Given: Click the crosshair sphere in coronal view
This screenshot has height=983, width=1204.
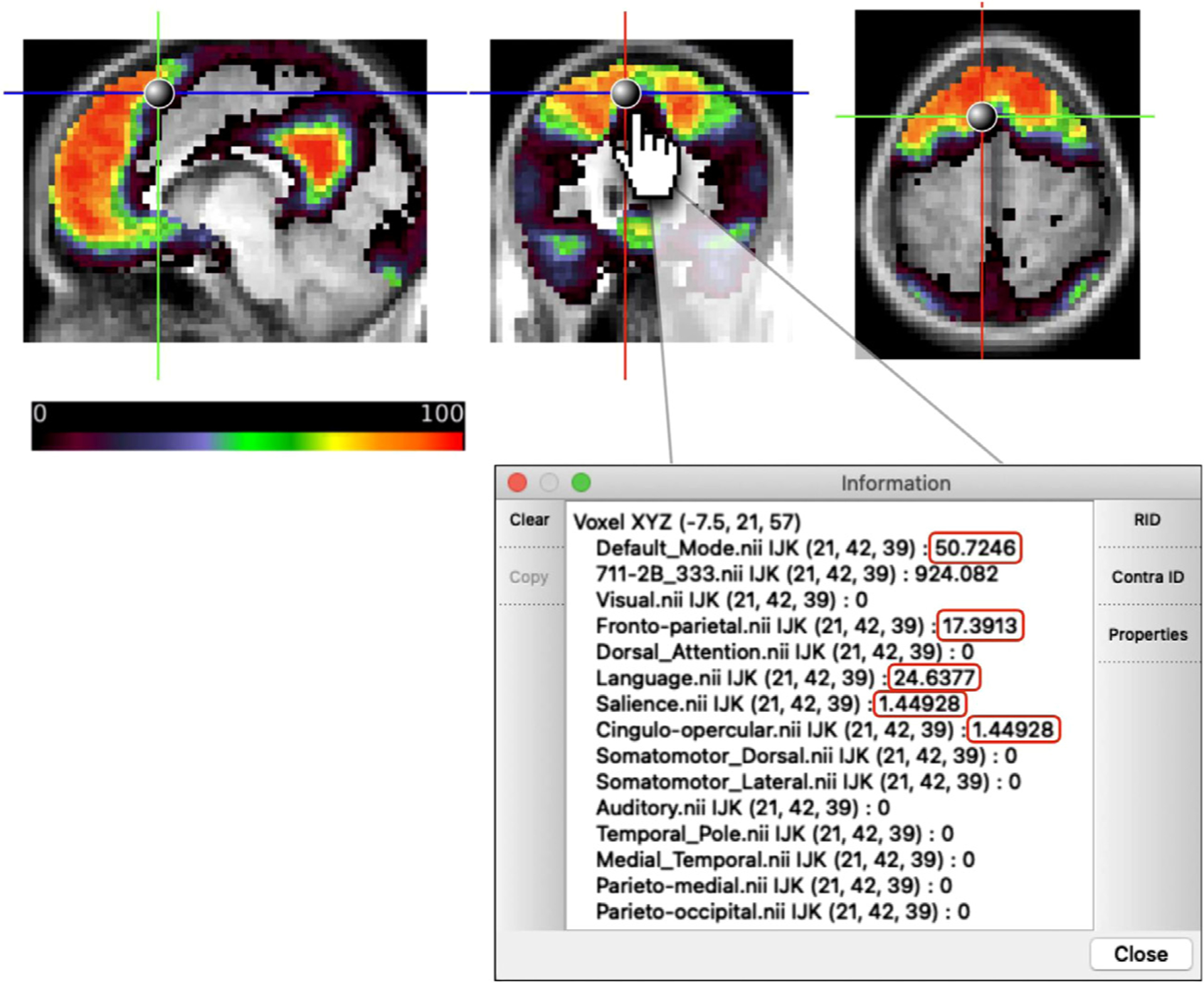Looking at the screenshot, I should tap(625, 93).
